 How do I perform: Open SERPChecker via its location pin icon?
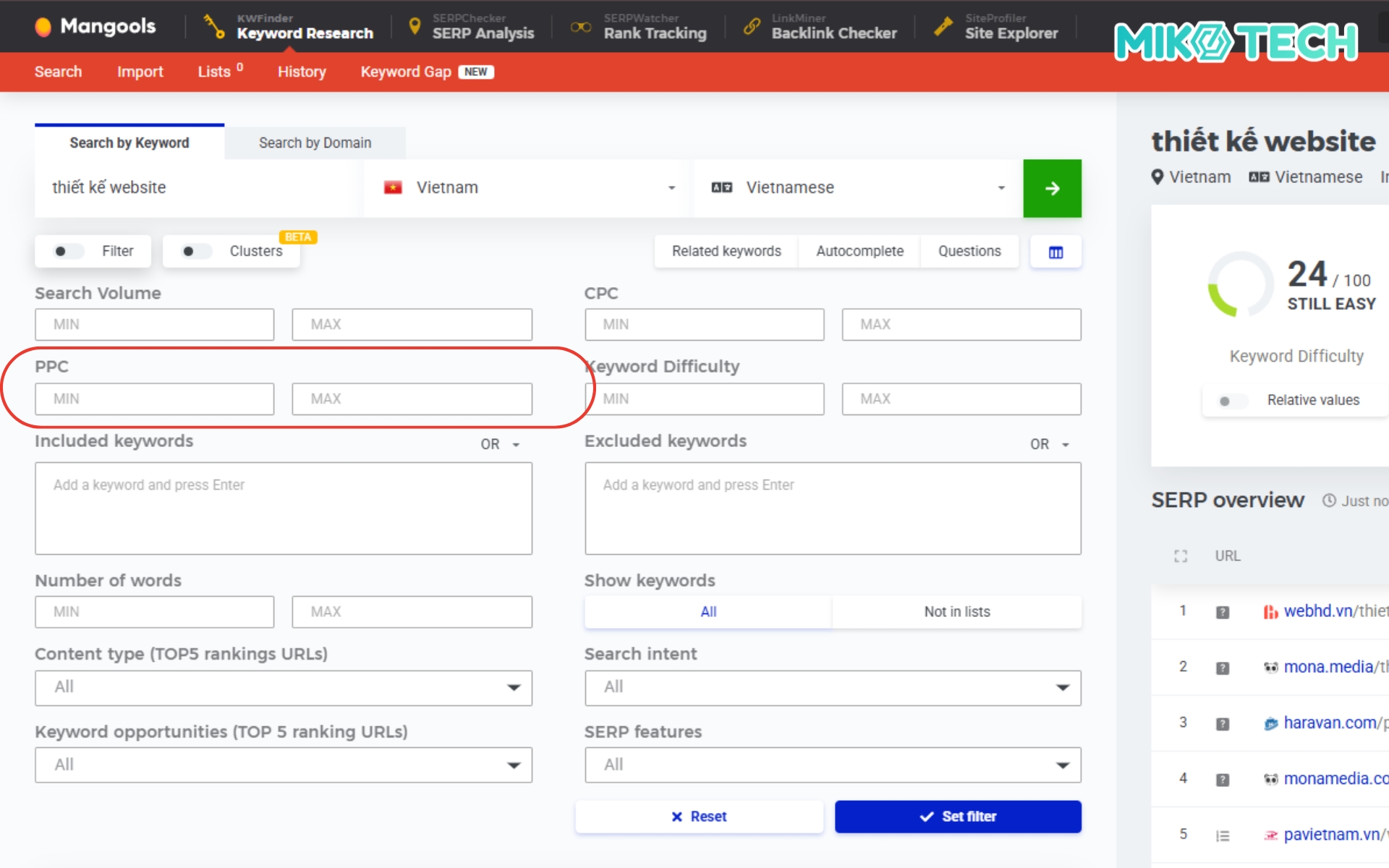point(415,26)
